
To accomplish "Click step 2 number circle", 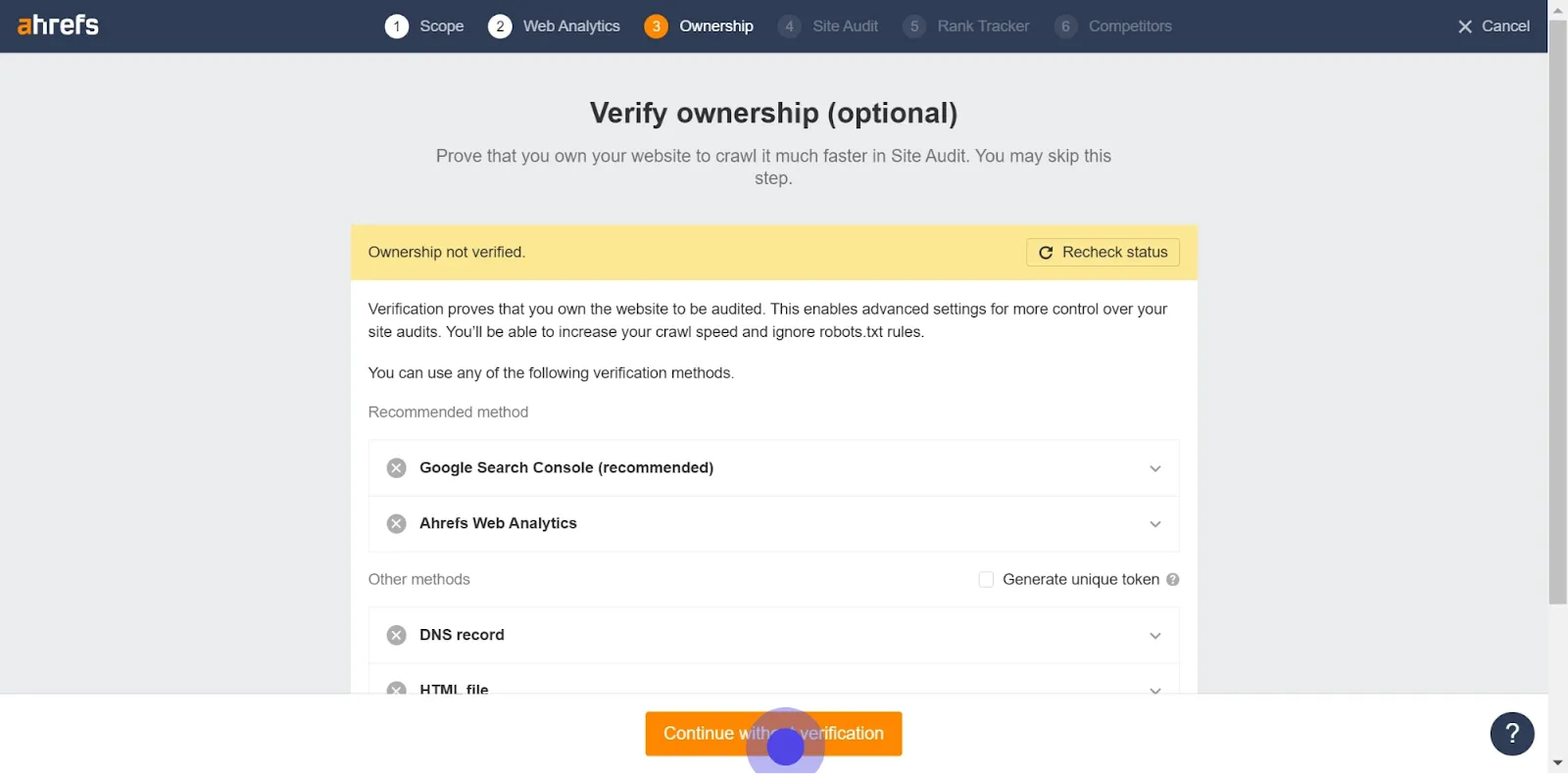I will [x=500, y=26].
